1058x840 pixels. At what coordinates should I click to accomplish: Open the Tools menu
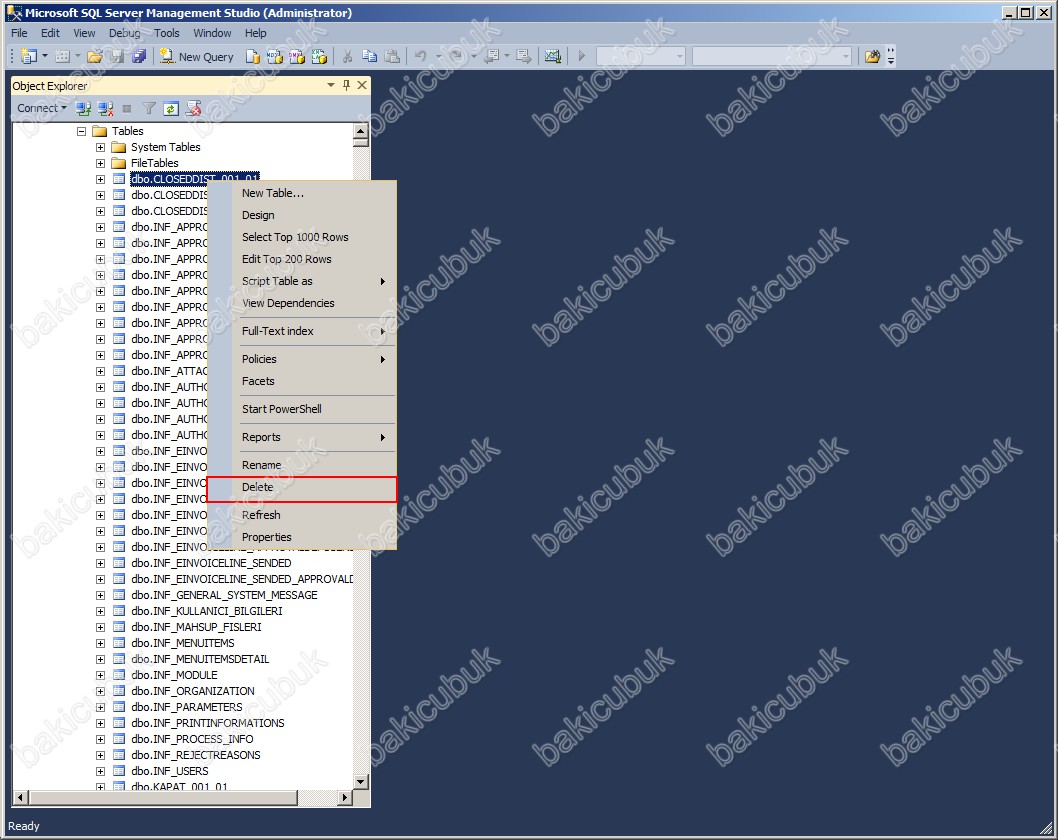167,33
